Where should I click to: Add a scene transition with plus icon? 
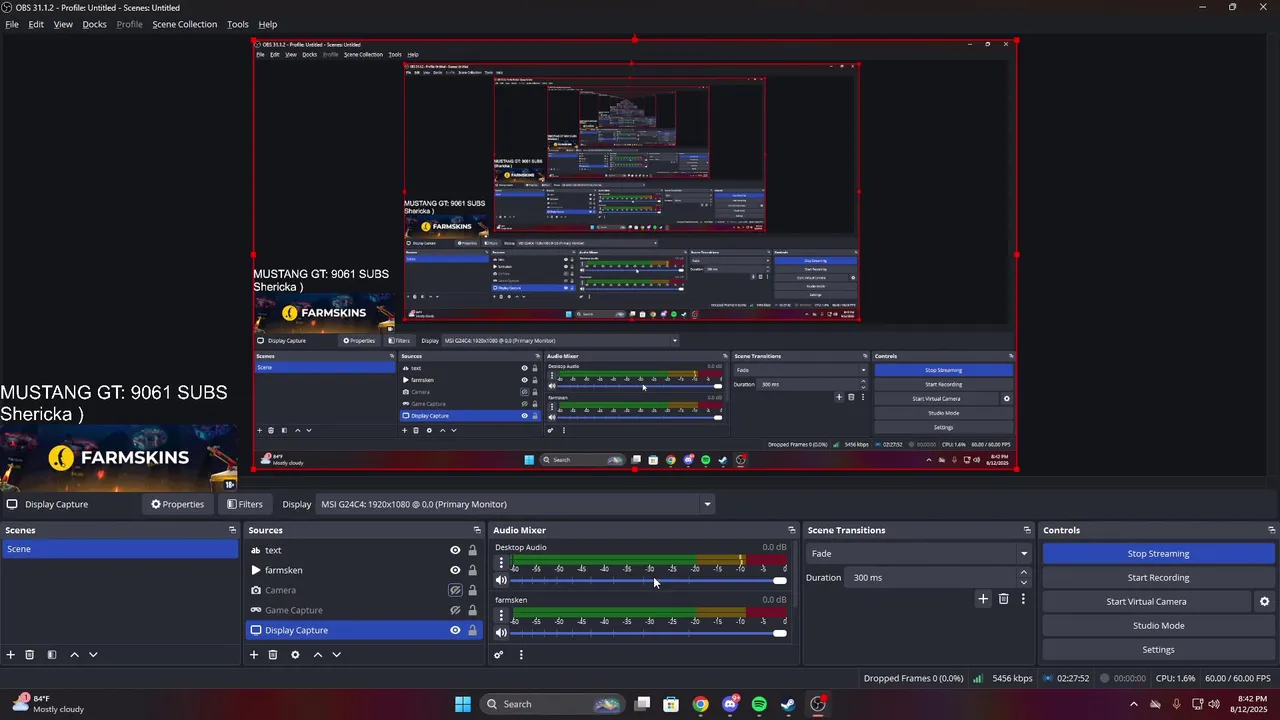click(983, 599)
